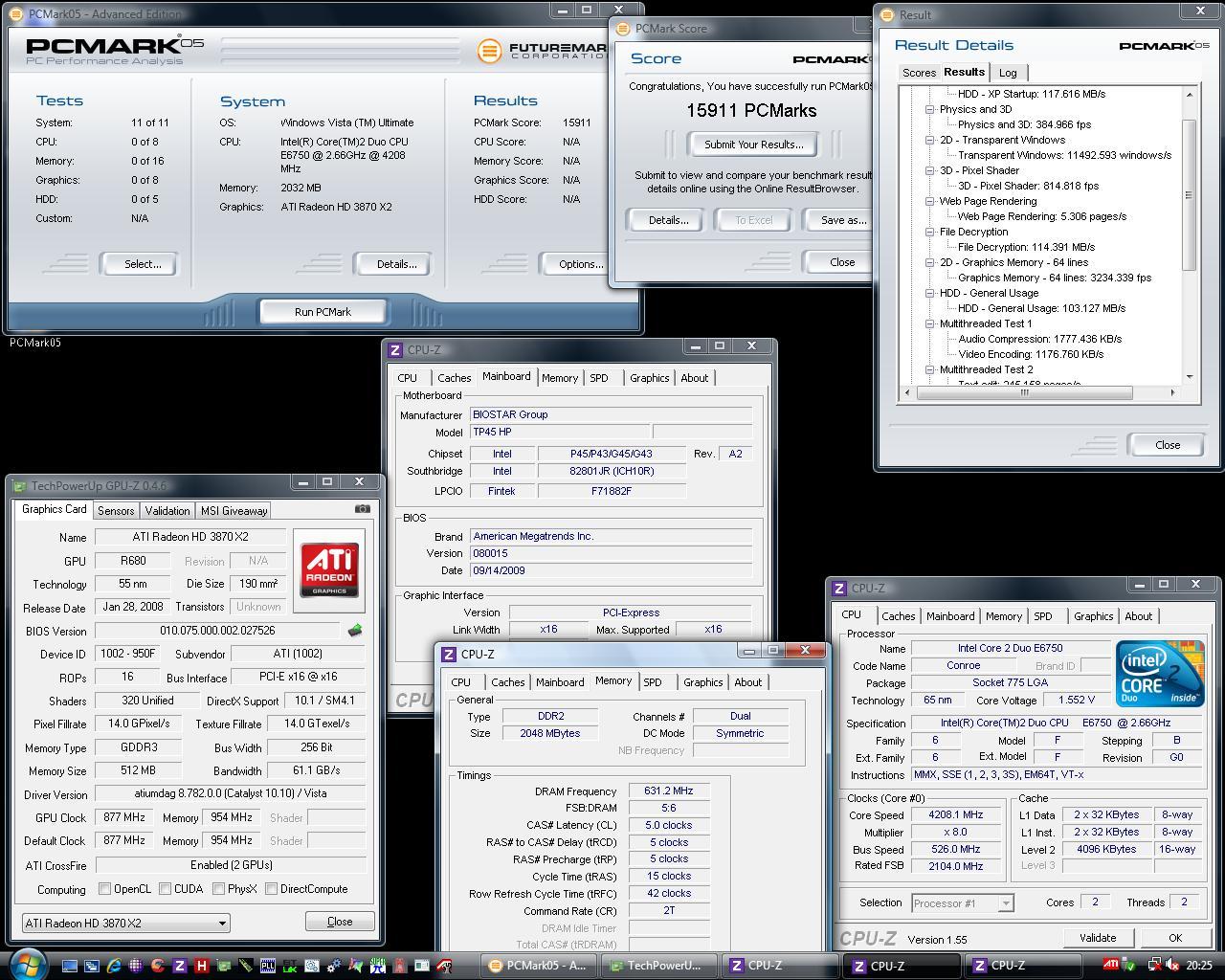Click the Super PI quick launch icon
Image resolution: width=1225 pixels, height=980 pixels.
[x=378, y=966]
